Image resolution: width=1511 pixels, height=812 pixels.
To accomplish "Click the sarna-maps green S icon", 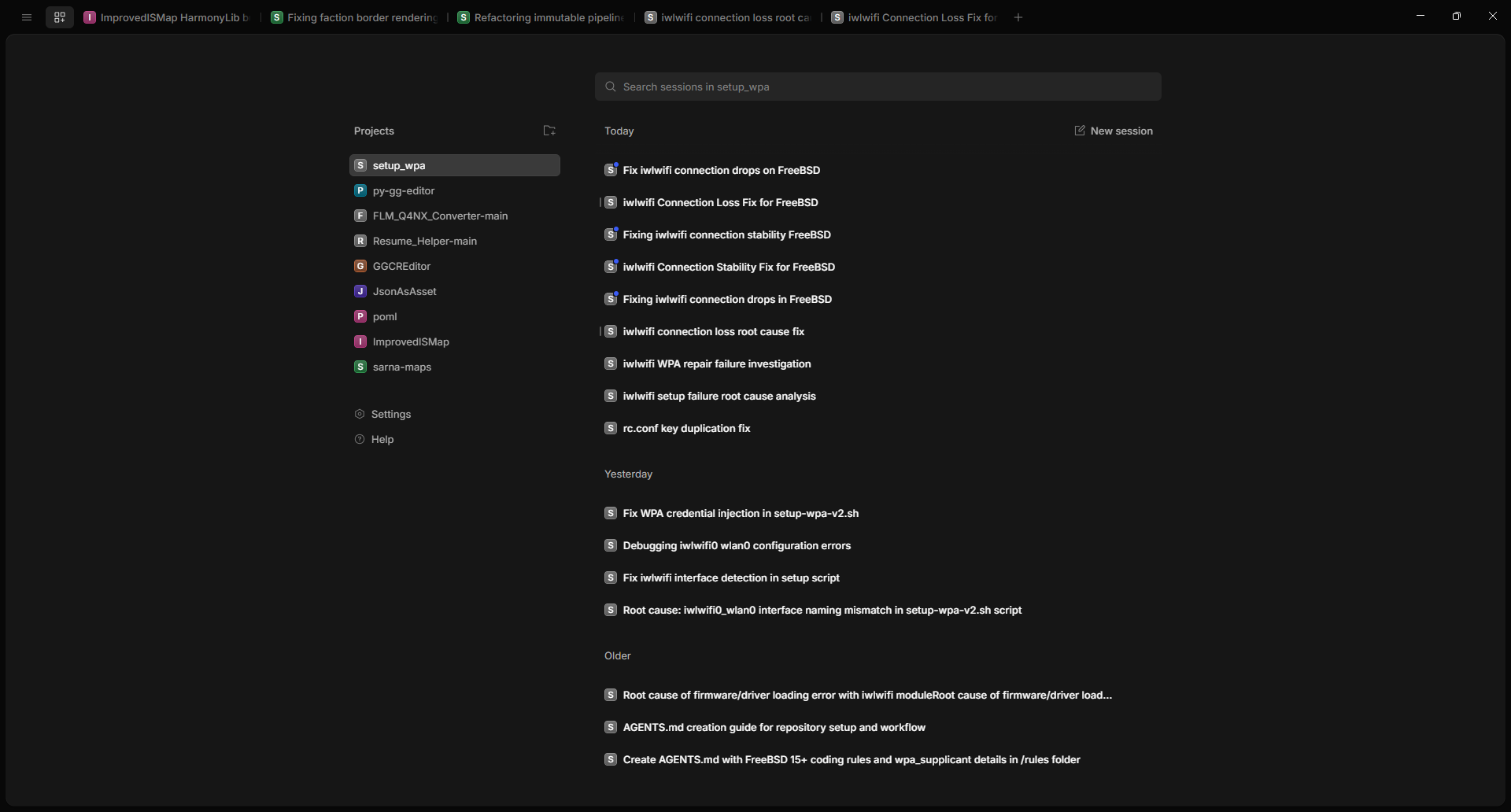I will point(360,367).
